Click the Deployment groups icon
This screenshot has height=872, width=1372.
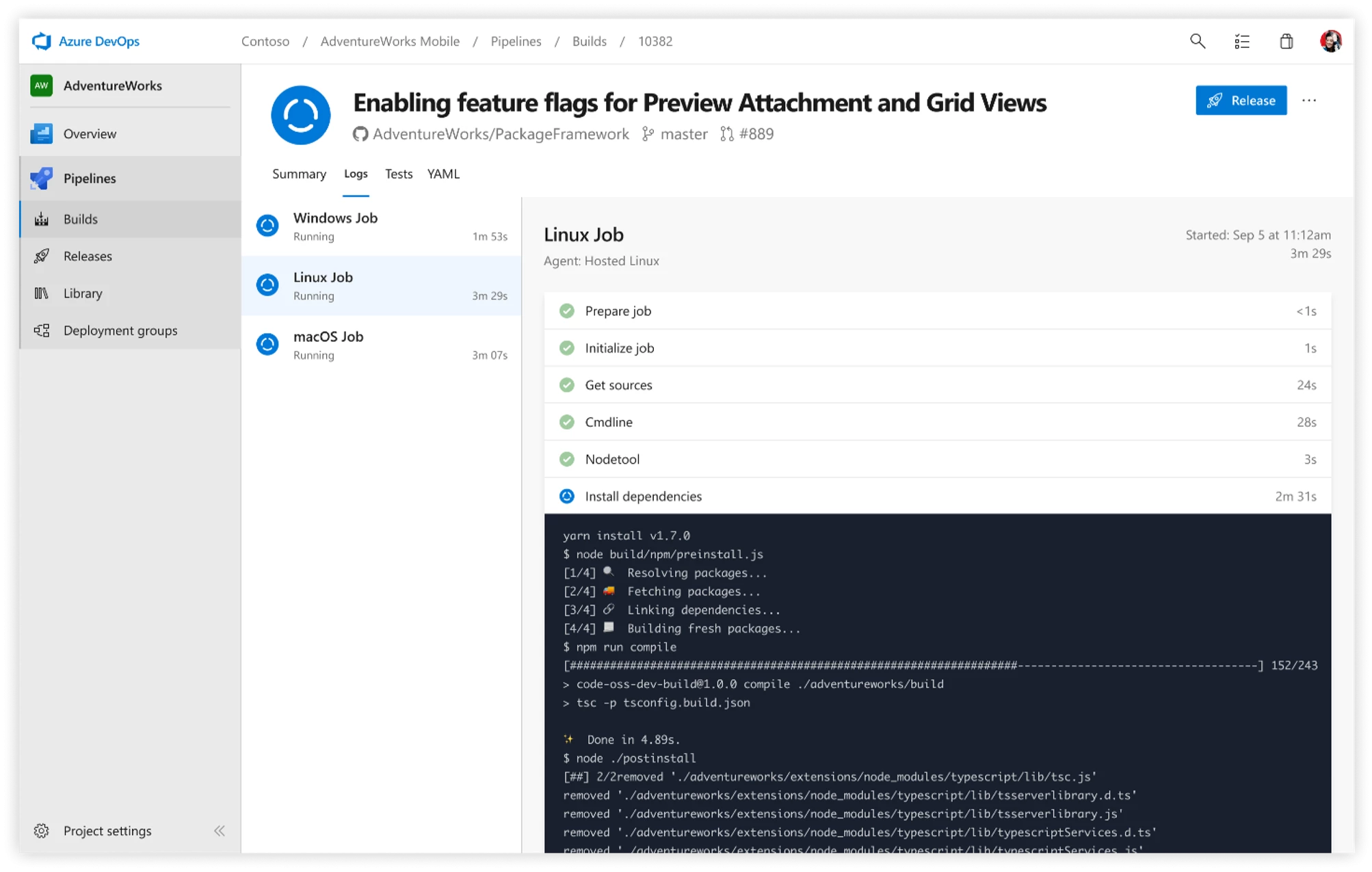pyautogui.click(x=41, y=330)
